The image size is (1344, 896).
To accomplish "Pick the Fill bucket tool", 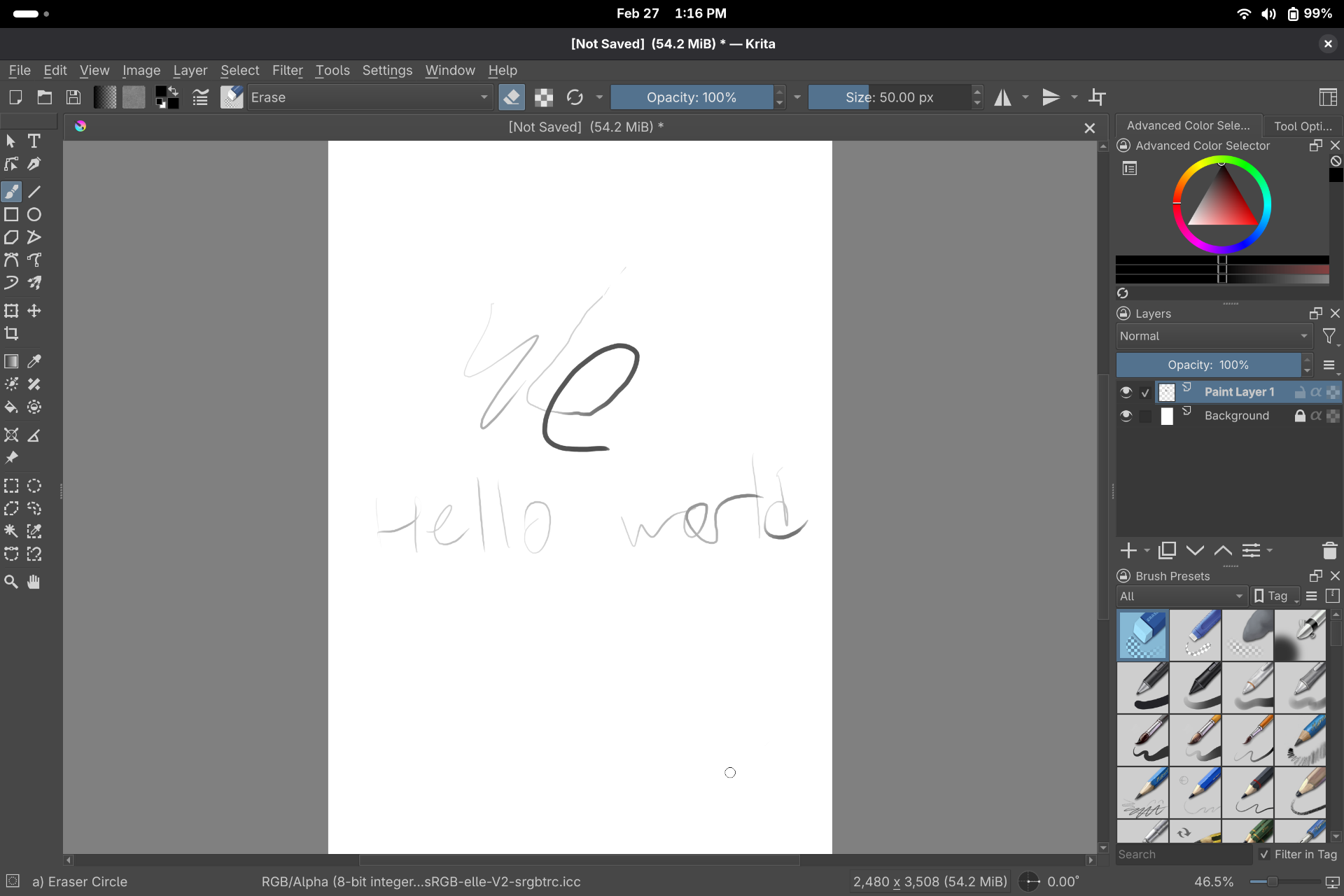I will click(11, 407).
